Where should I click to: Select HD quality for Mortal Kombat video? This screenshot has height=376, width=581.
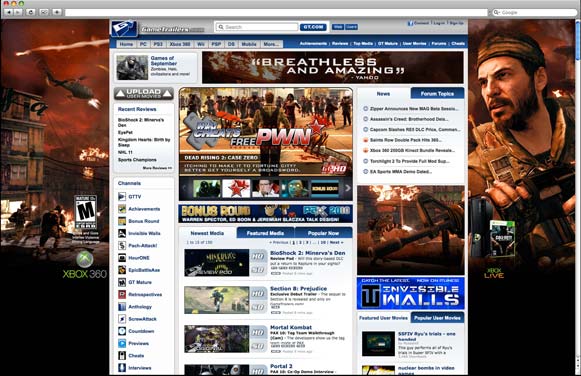(x=258, y=333)
